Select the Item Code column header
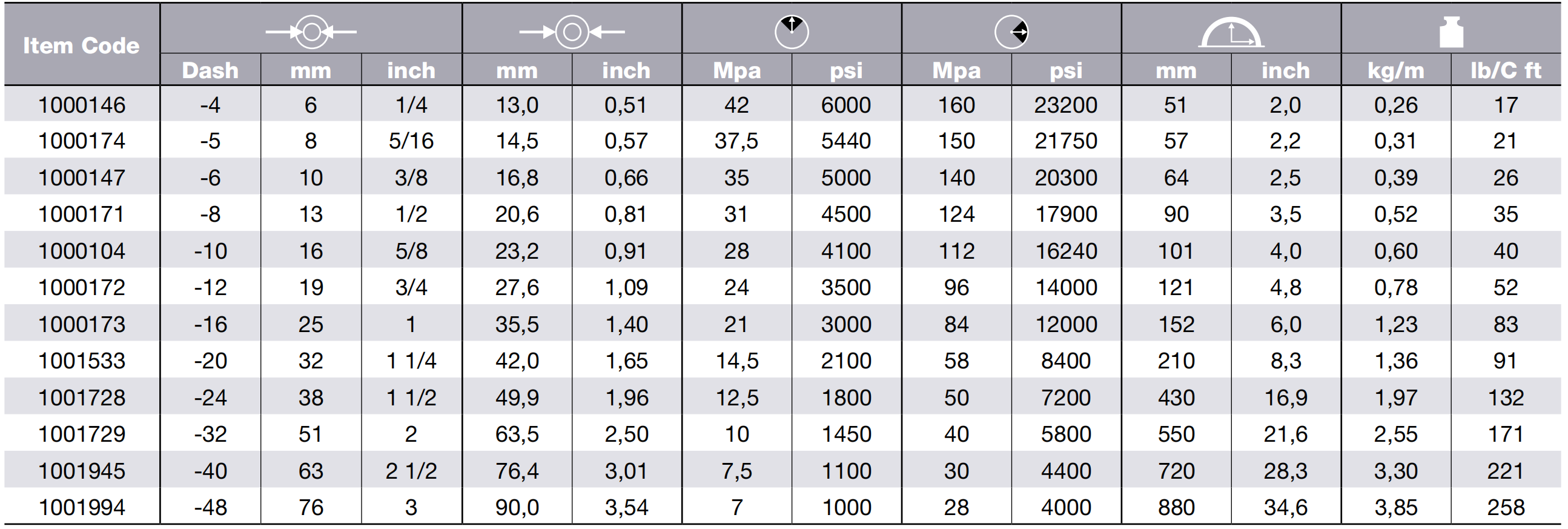The width and height of the screenshot is (1568, 529). [x=82, y=45]
